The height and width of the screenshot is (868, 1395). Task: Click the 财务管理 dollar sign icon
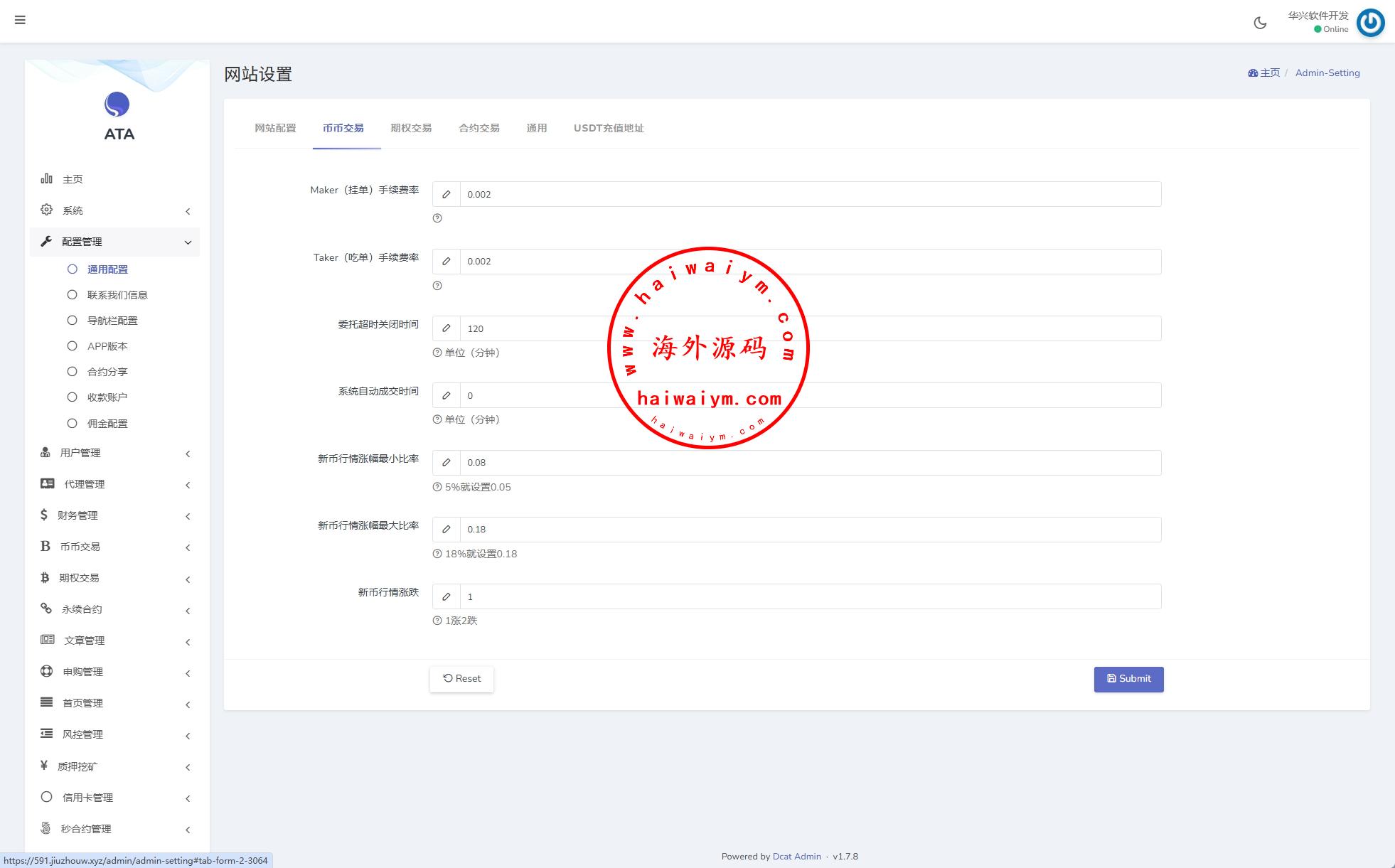point(44,515)
